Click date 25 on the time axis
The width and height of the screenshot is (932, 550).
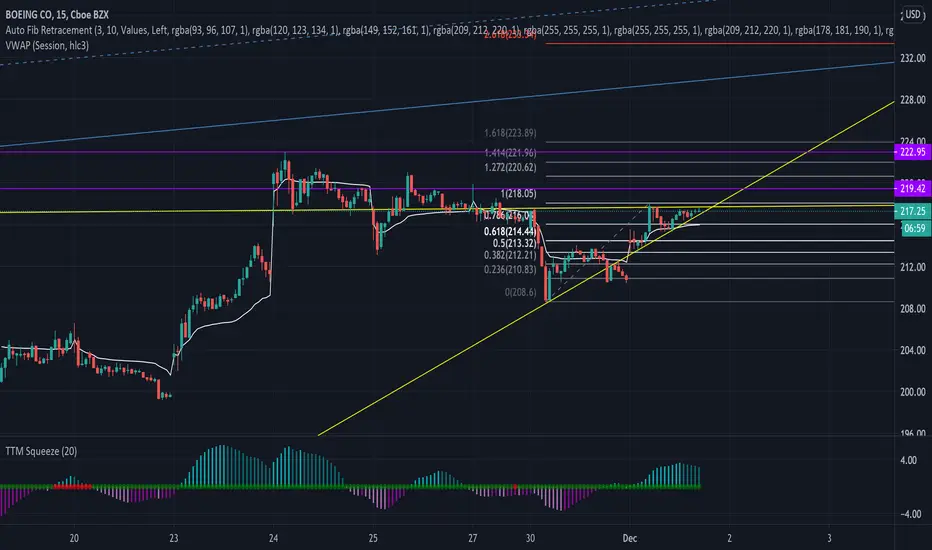click(373, 538)
